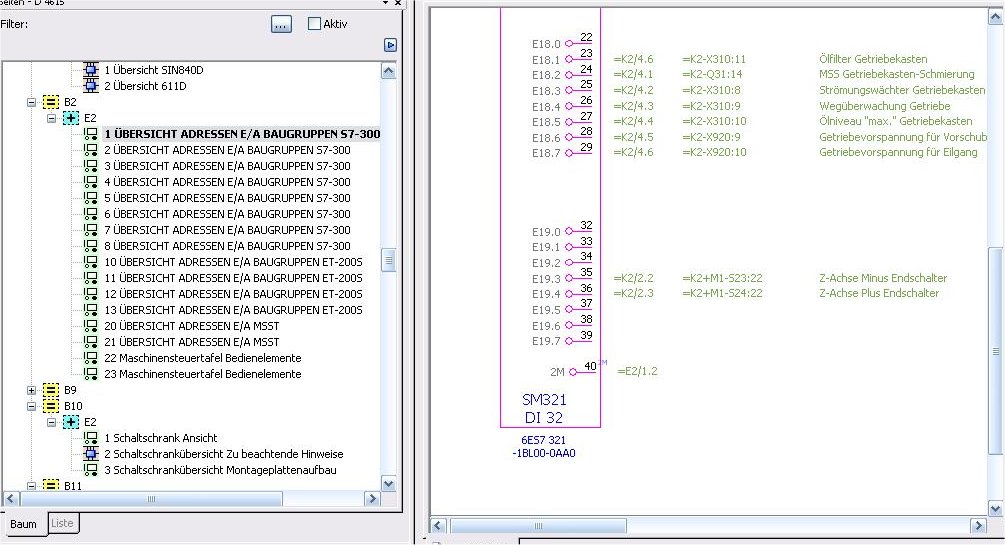Click page icon of 21 ÜBERSICHT ADRESSEN E/A MSST
1005x545 pixels.
click(91, 342)
